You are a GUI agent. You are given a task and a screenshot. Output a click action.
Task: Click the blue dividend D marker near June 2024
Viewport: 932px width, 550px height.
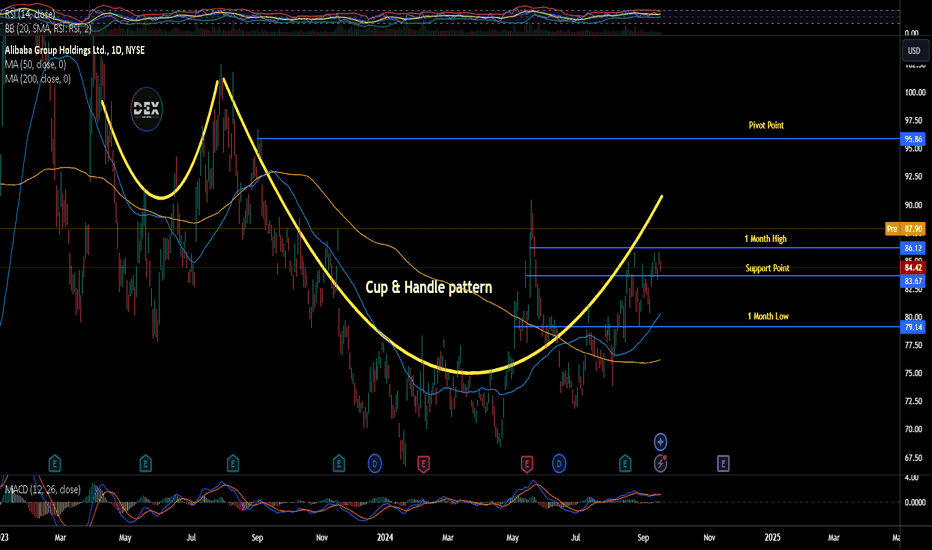(x=559, y=463)
